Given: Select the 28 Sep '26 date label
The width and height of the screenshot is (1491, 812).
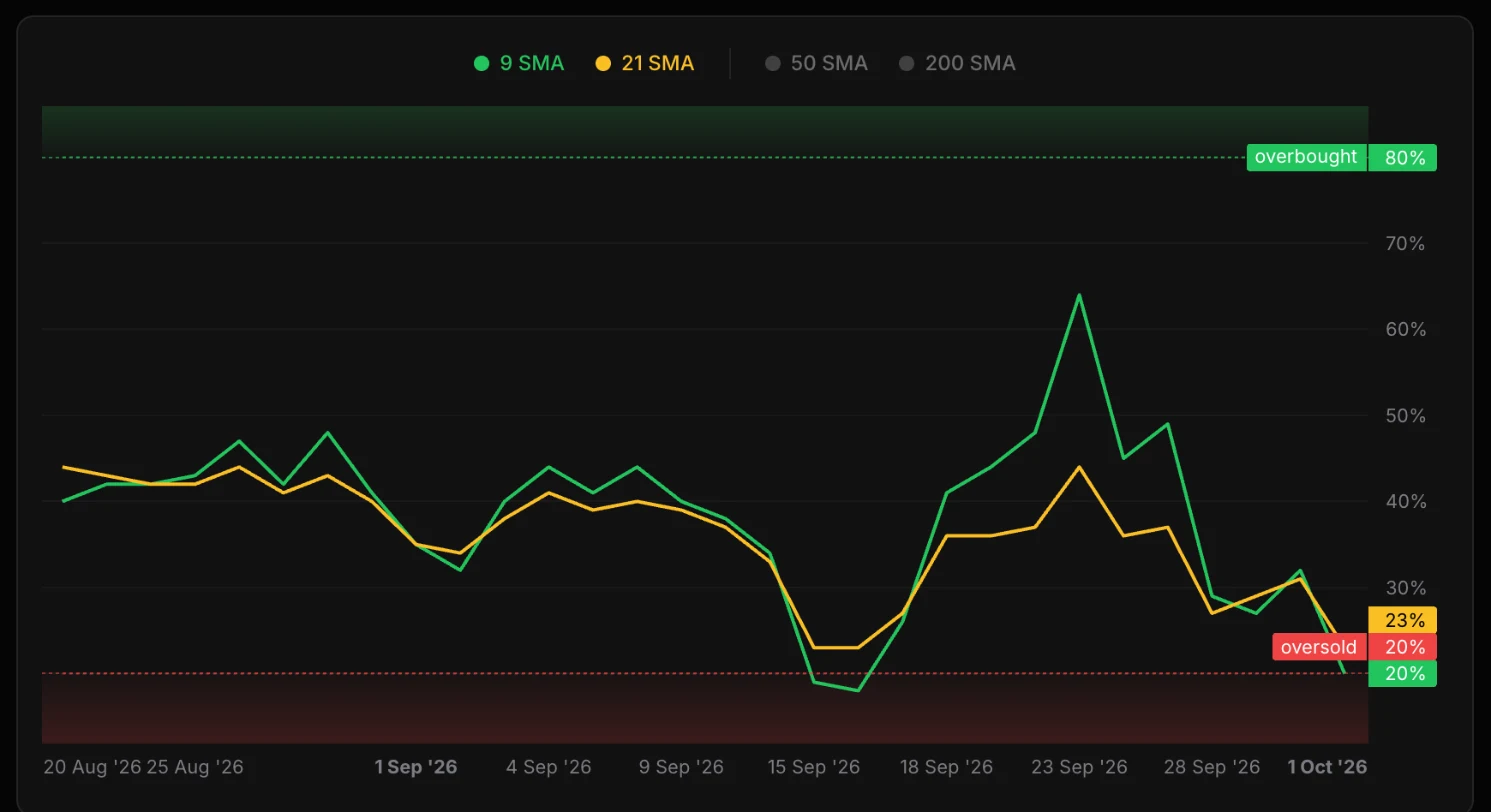Looking at the screenshot, I should coord(1212,767).
